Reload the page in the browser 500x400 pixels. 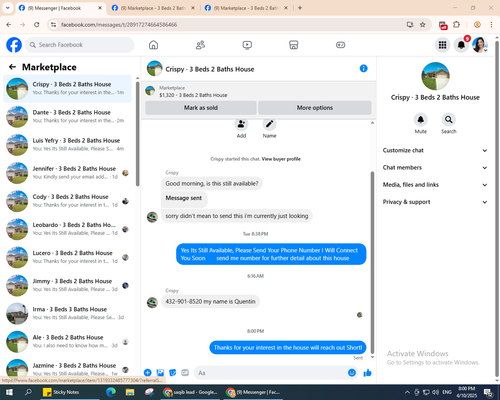(x=37, y=25)
